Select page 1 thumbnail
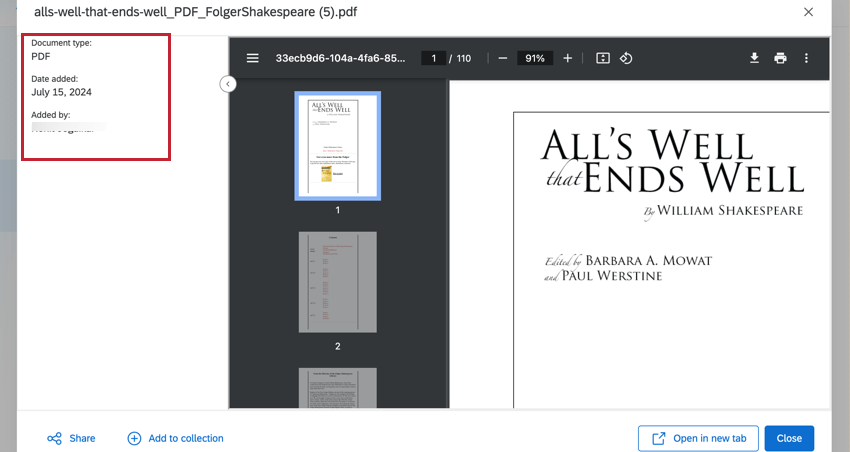Screen dimensions: 850x452 (337, 145)
